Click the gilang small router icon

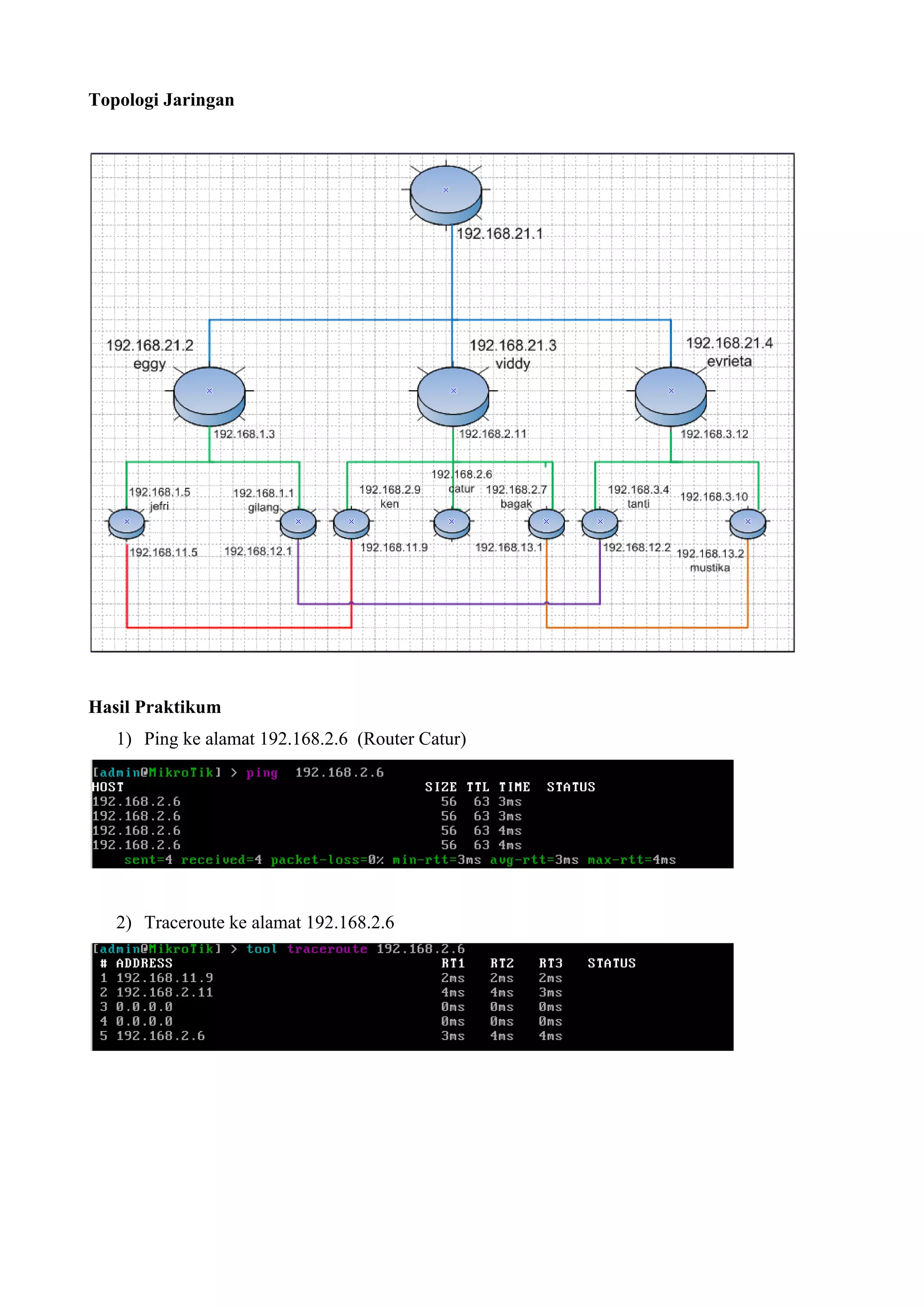click(x=298, y=523)
